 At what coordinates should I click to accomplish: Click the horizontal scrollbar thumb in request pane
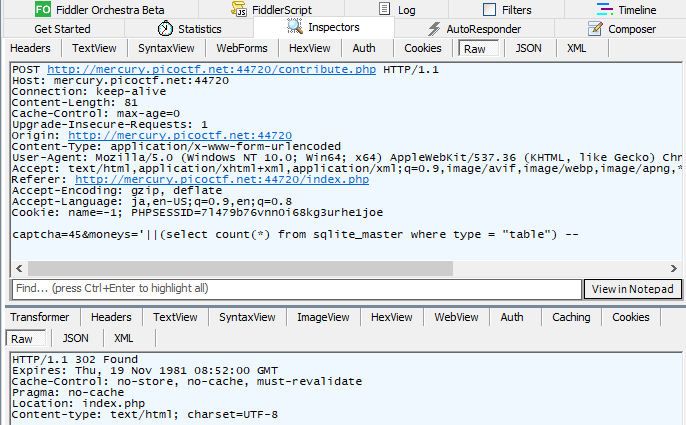[240, 268]
